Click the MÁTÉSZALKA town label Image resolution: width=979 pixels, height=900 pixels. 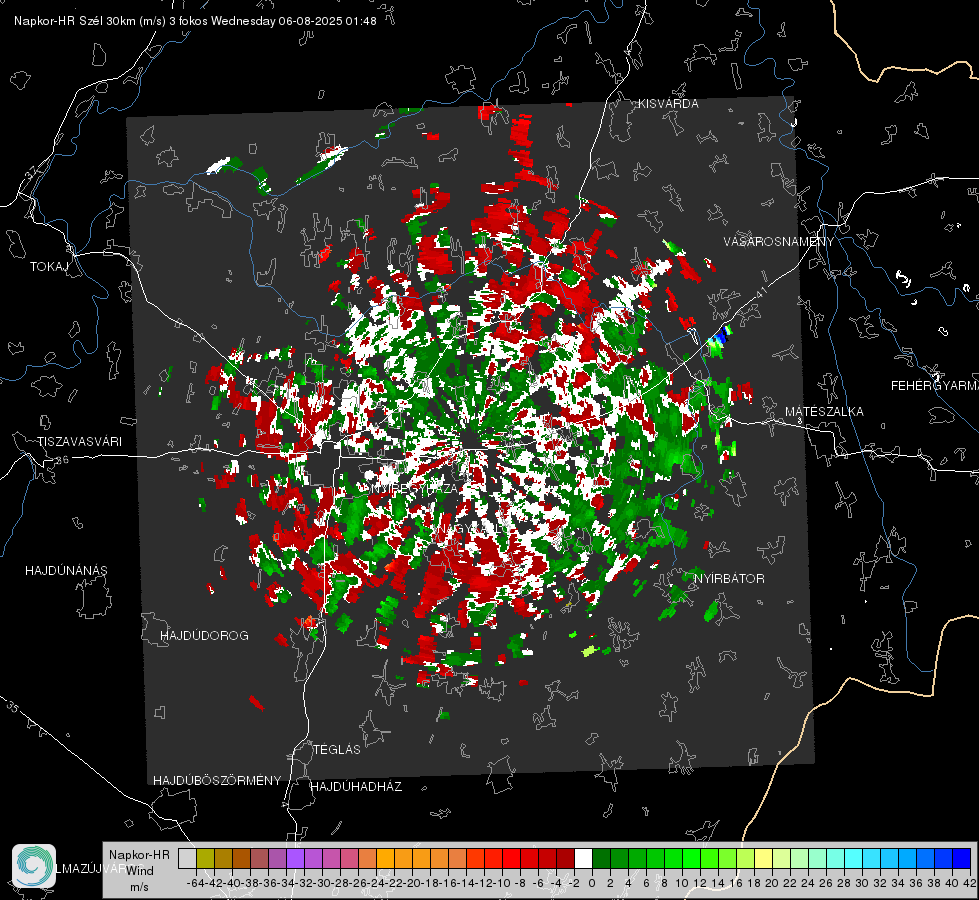(824, 412)
